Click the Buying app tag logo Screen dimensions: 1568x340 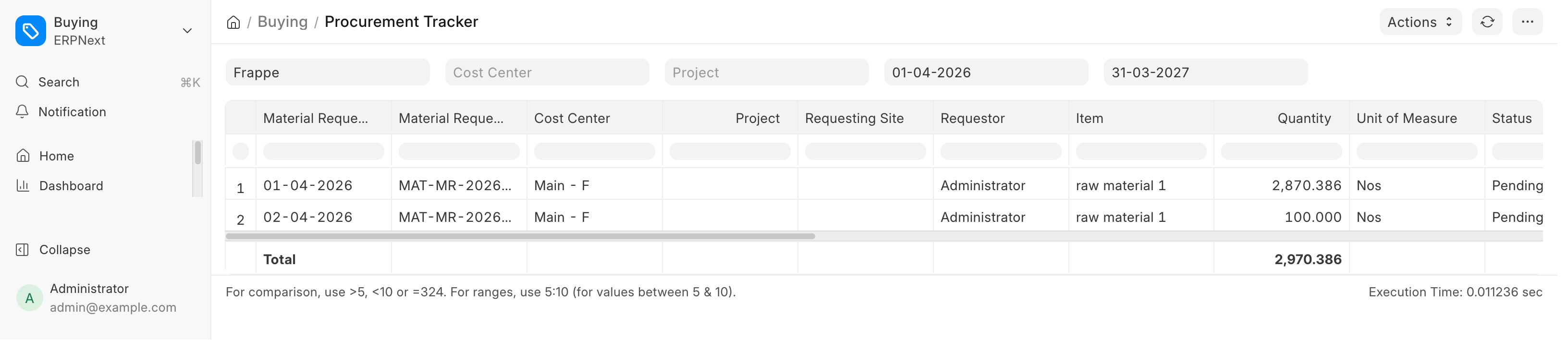[x=30, y=31]
